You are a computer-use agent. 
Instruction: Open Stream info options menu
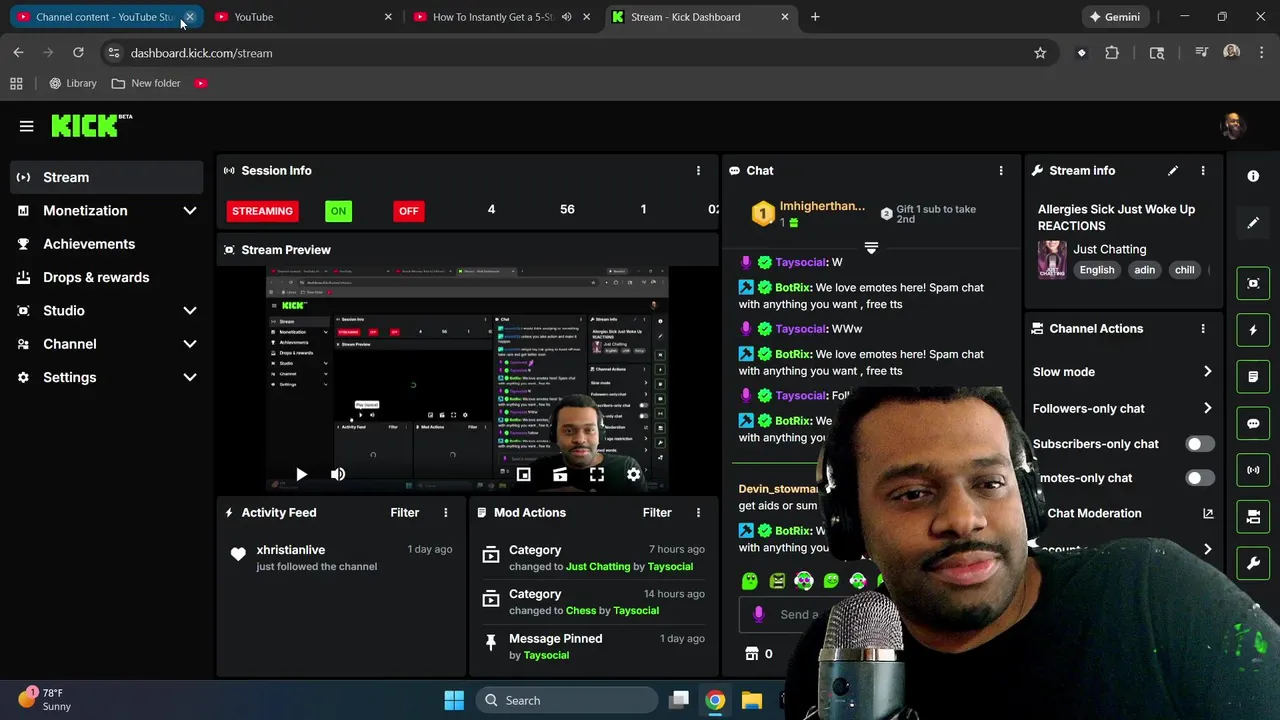(x=1203, y=171)
